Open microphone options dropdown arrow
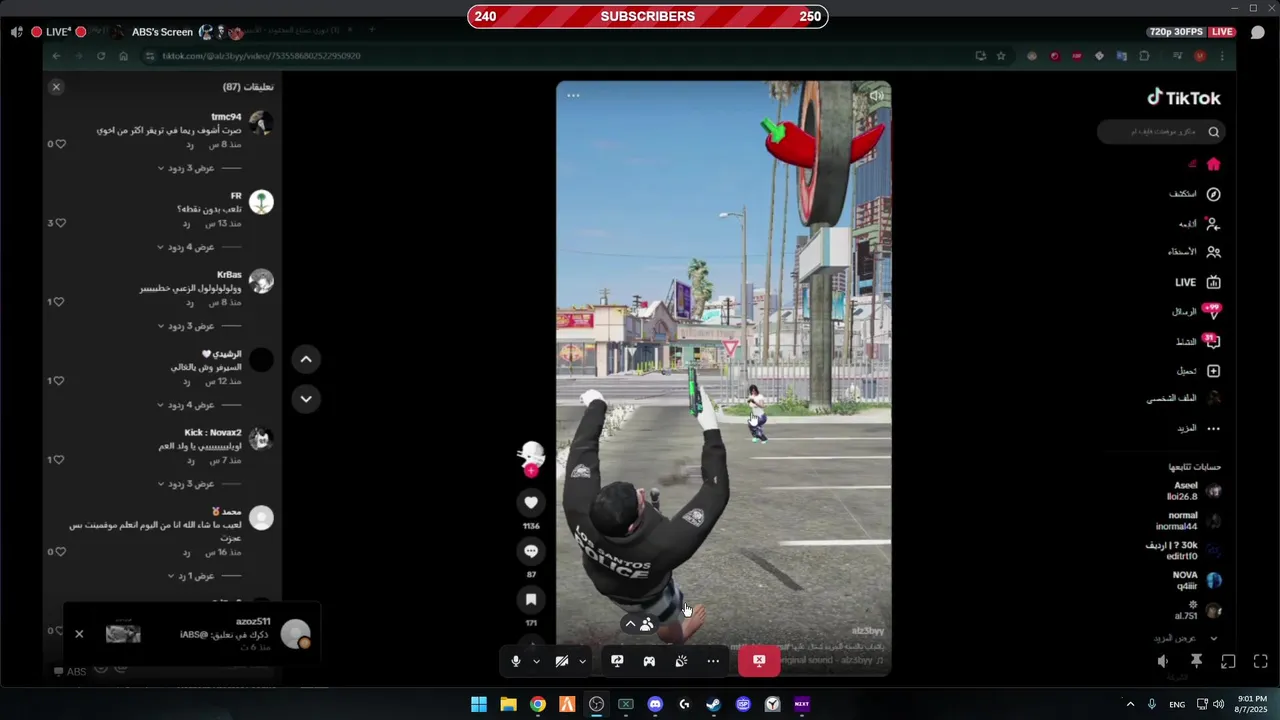Image resolution: width=1280 pixels, height=720 pixels. [537, 661]
